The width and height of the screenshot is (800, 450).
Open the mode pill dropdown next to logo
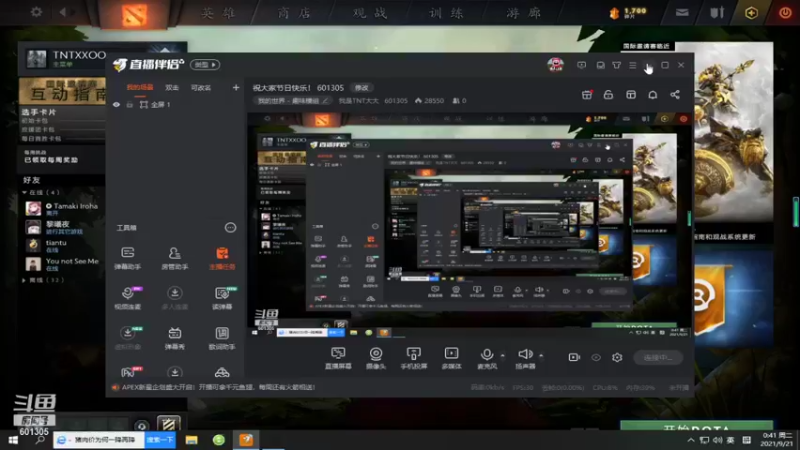point(205,65)
